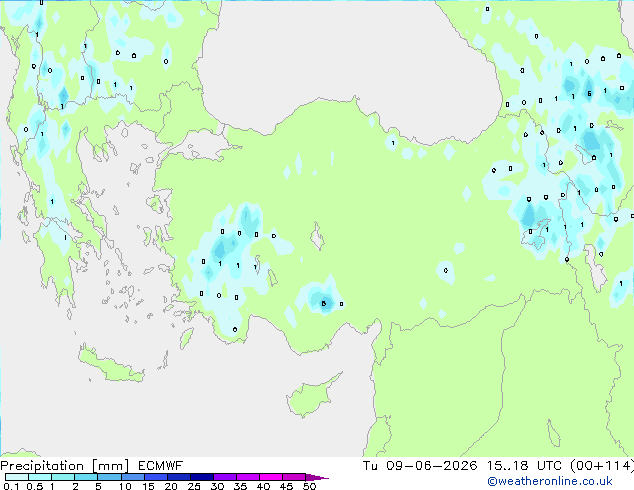Click the legend scale label "20"
Viewport: 634px width, 490px height.
click(171, 486)
